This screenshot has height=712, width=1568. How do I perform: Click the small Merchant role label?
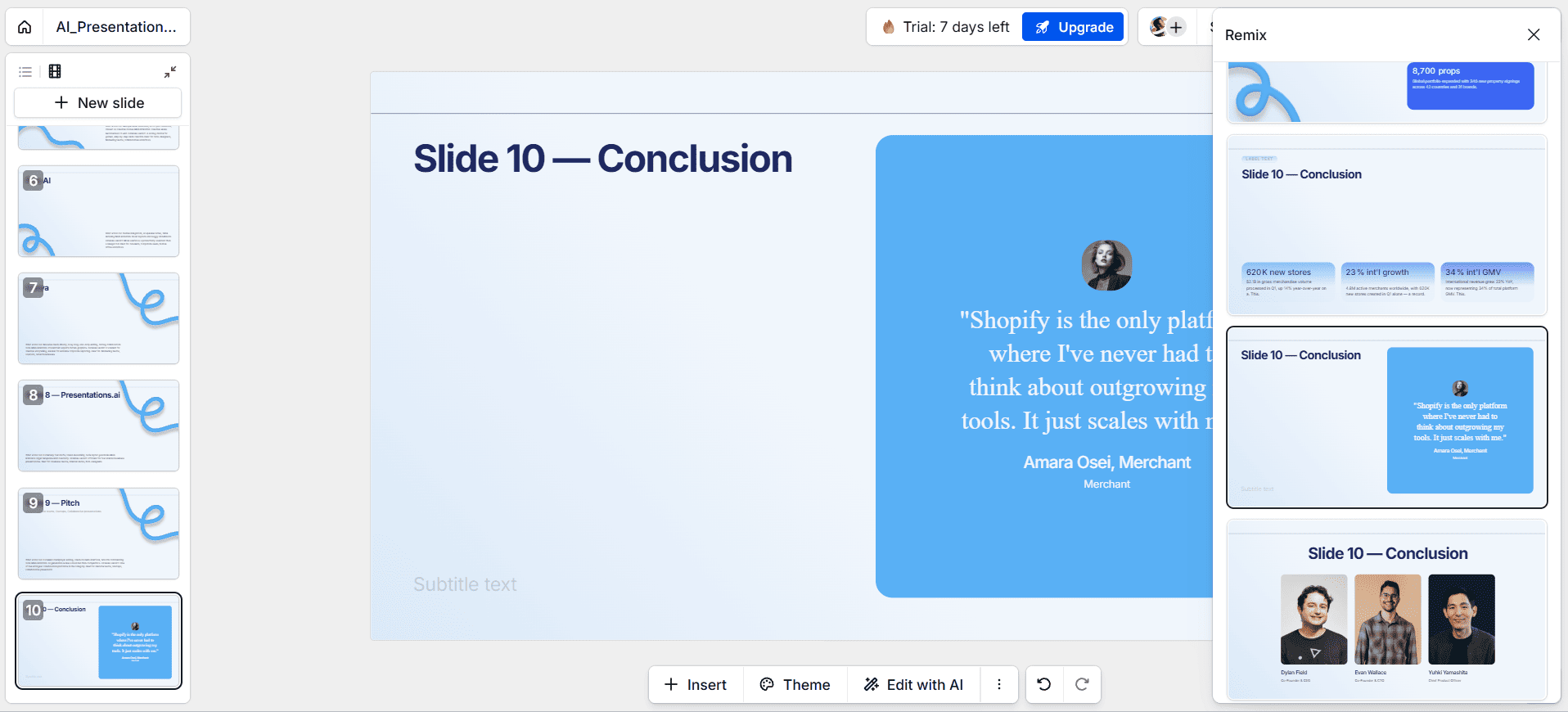(1106, 484)
